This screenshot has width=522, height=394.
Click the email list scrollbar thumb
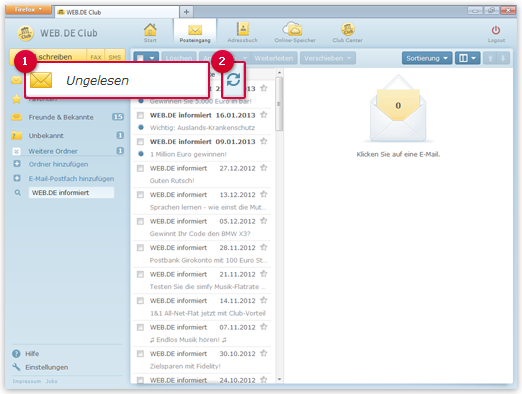coord(279,104)
